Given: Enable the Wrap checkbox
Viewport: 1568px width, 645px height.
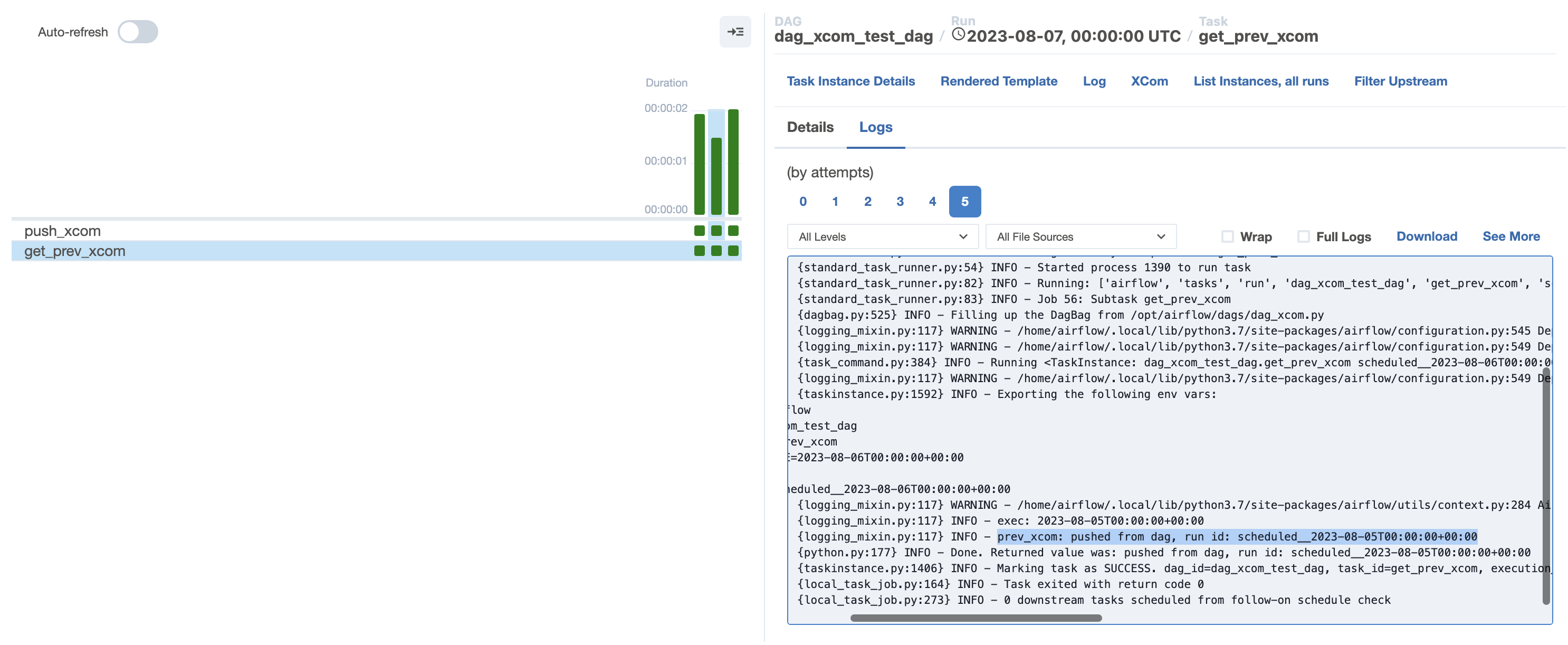Looking at the screenshot, I should point(1227,236).
